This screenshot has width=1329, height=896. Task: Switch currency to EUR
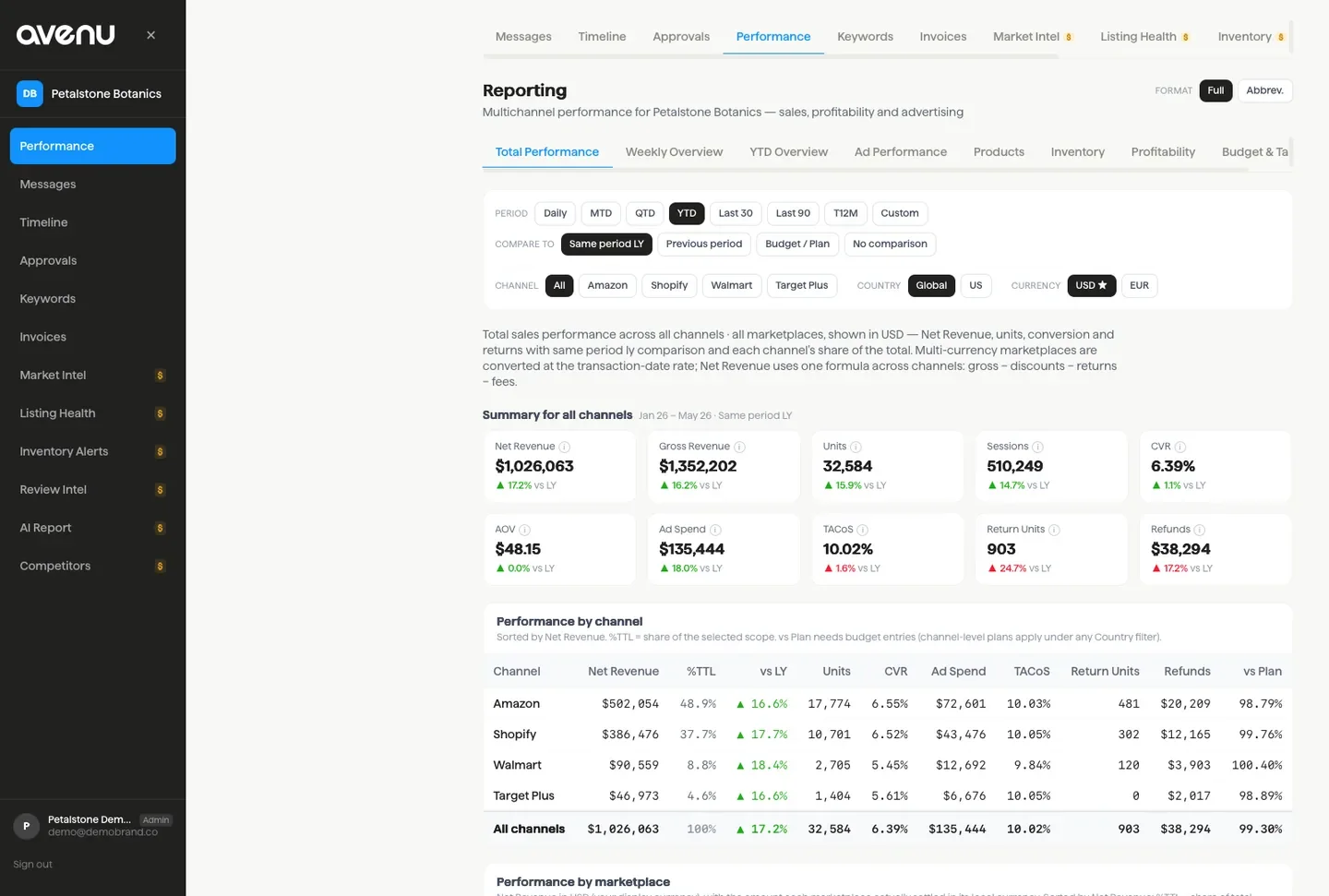pos(1139,286)
